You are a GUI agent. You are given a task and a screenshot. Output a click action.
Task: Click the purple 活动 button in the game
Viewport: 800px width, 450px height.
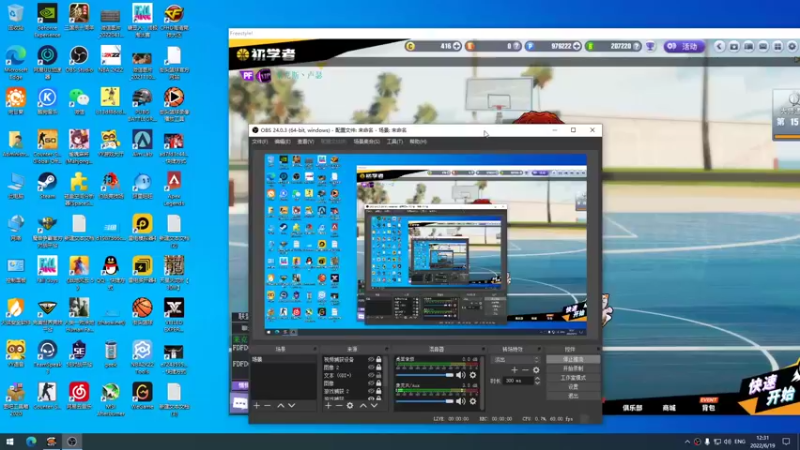tap(684, 46)
